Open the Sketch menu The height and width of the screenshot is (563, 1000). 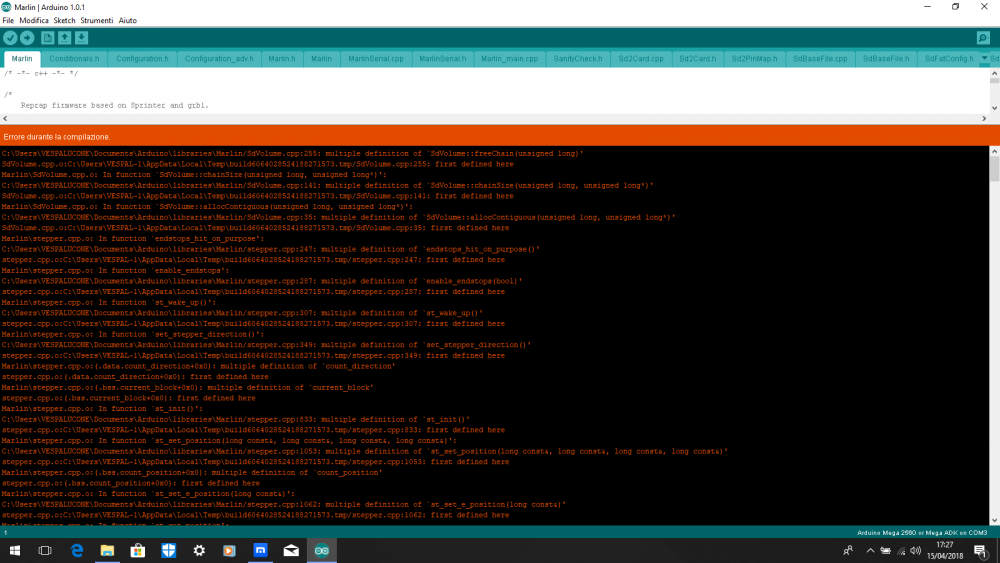(x=64, y=20)
